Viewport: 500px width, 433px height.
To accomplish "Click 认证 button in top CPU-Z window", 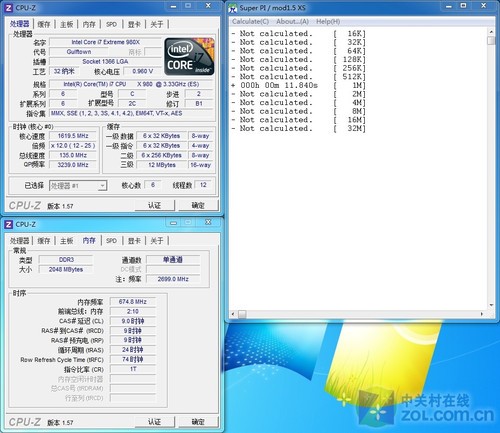I will [x=154, y=206].
